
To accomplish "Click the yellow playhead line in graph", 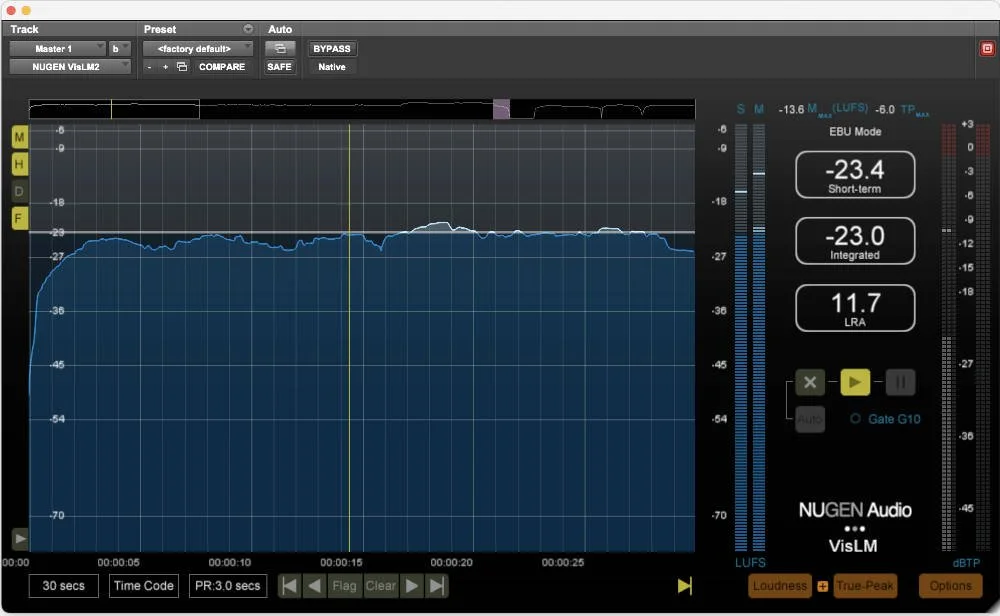I will pyautogui.click(x=349, y=338).
